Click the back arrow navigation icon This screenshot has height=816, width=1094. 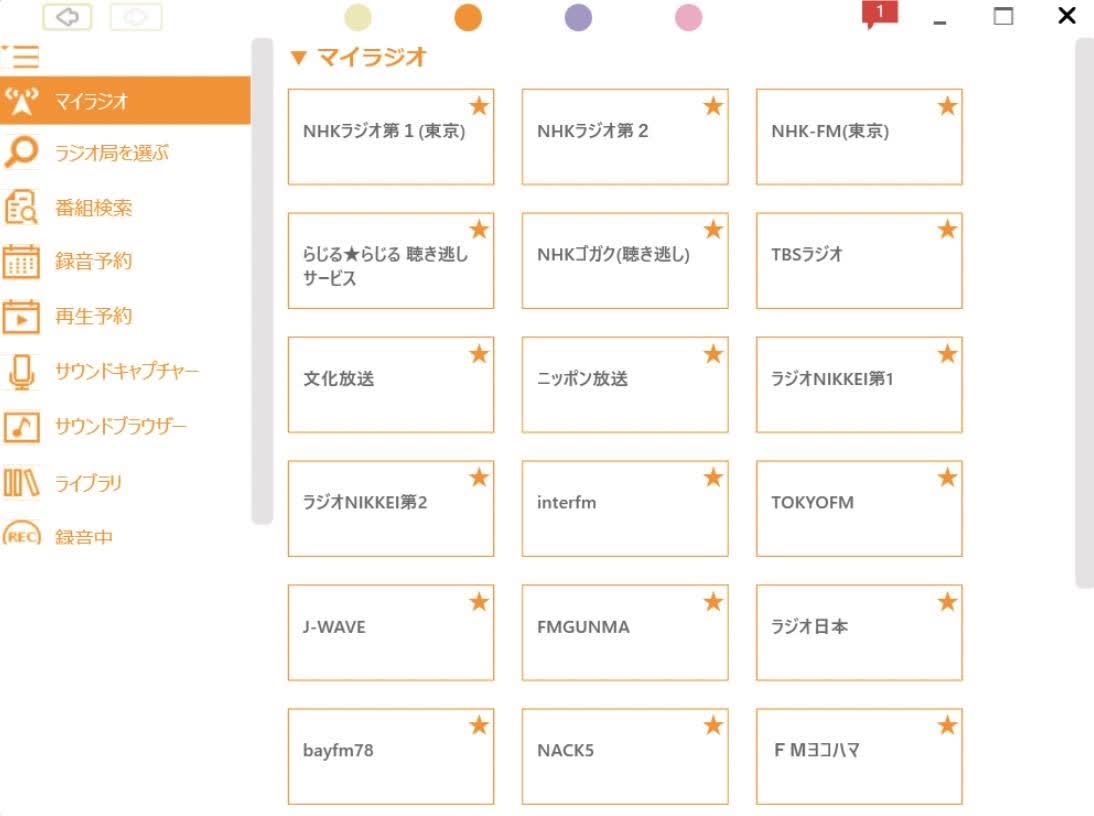(67, 17)
